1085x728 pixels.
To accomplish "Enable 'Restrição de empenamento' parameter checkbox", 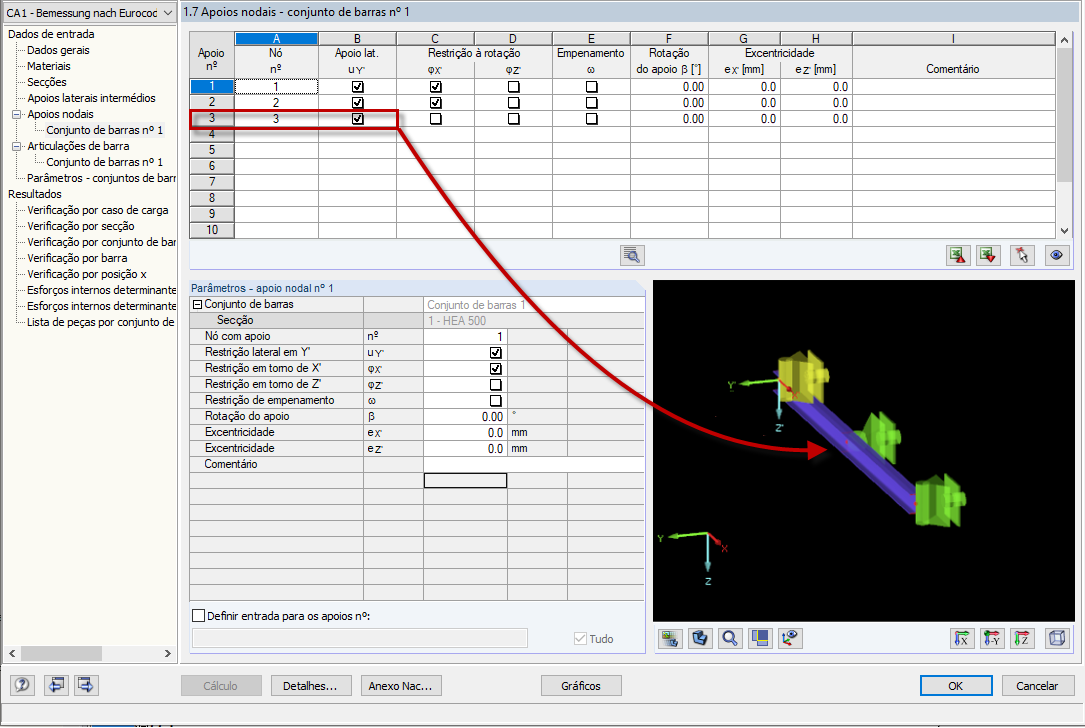I will point(495,401).
